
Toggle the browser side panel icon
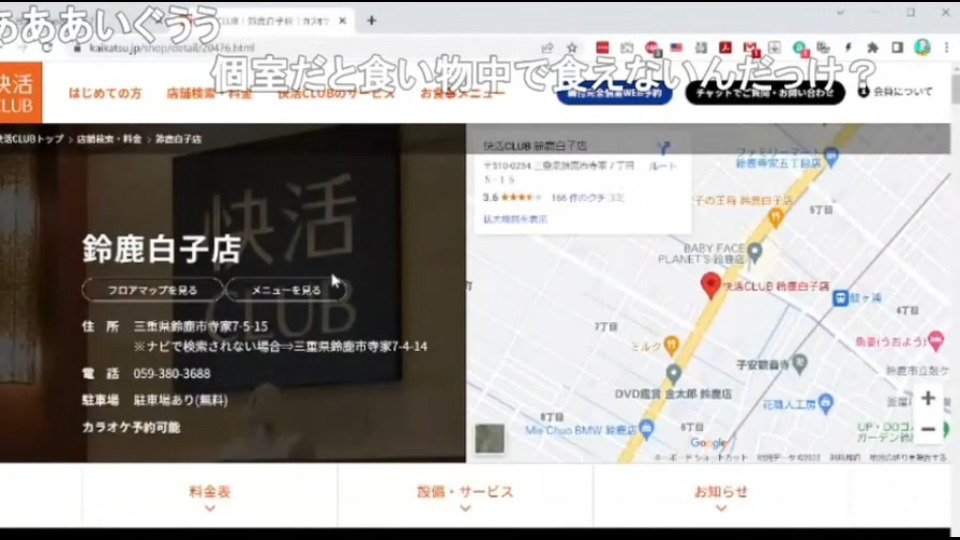click(x=897, y=47)
